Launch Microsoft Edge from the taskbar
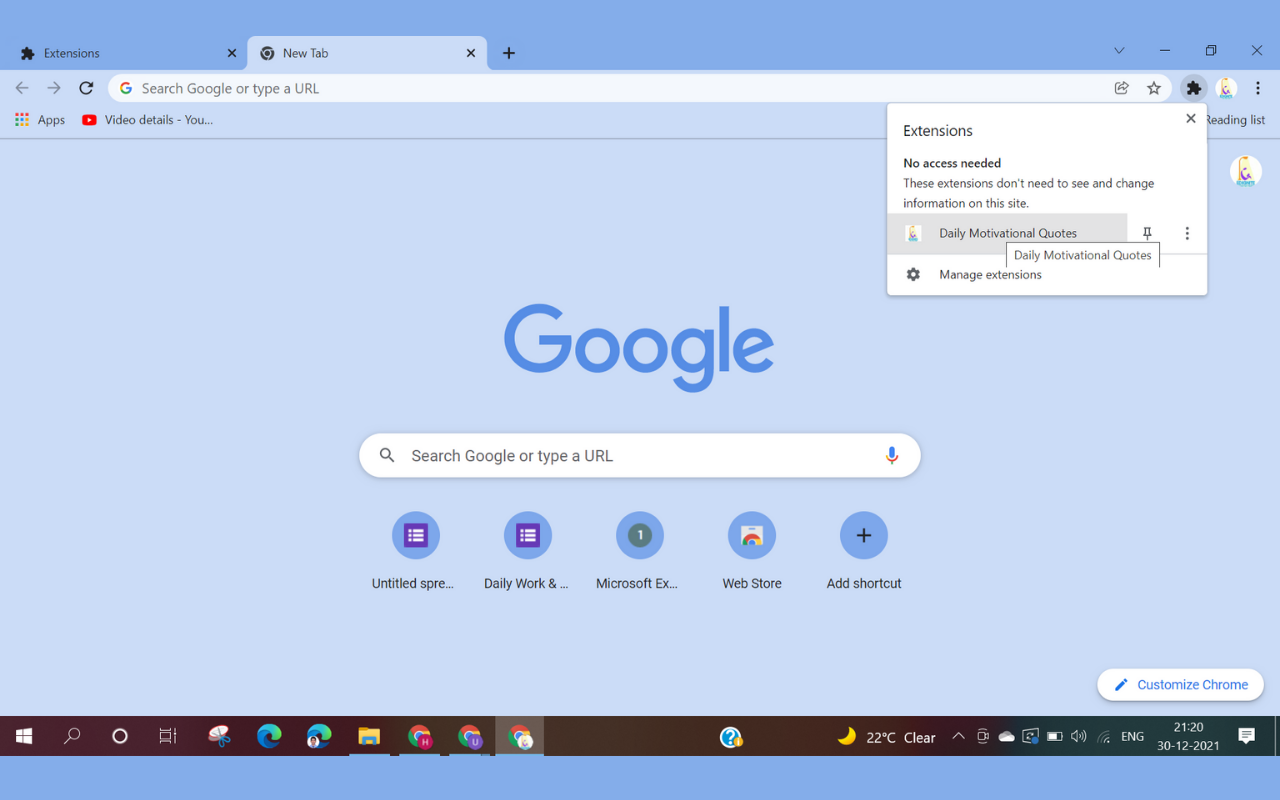The image size is (1280, 800). point(269,737)
